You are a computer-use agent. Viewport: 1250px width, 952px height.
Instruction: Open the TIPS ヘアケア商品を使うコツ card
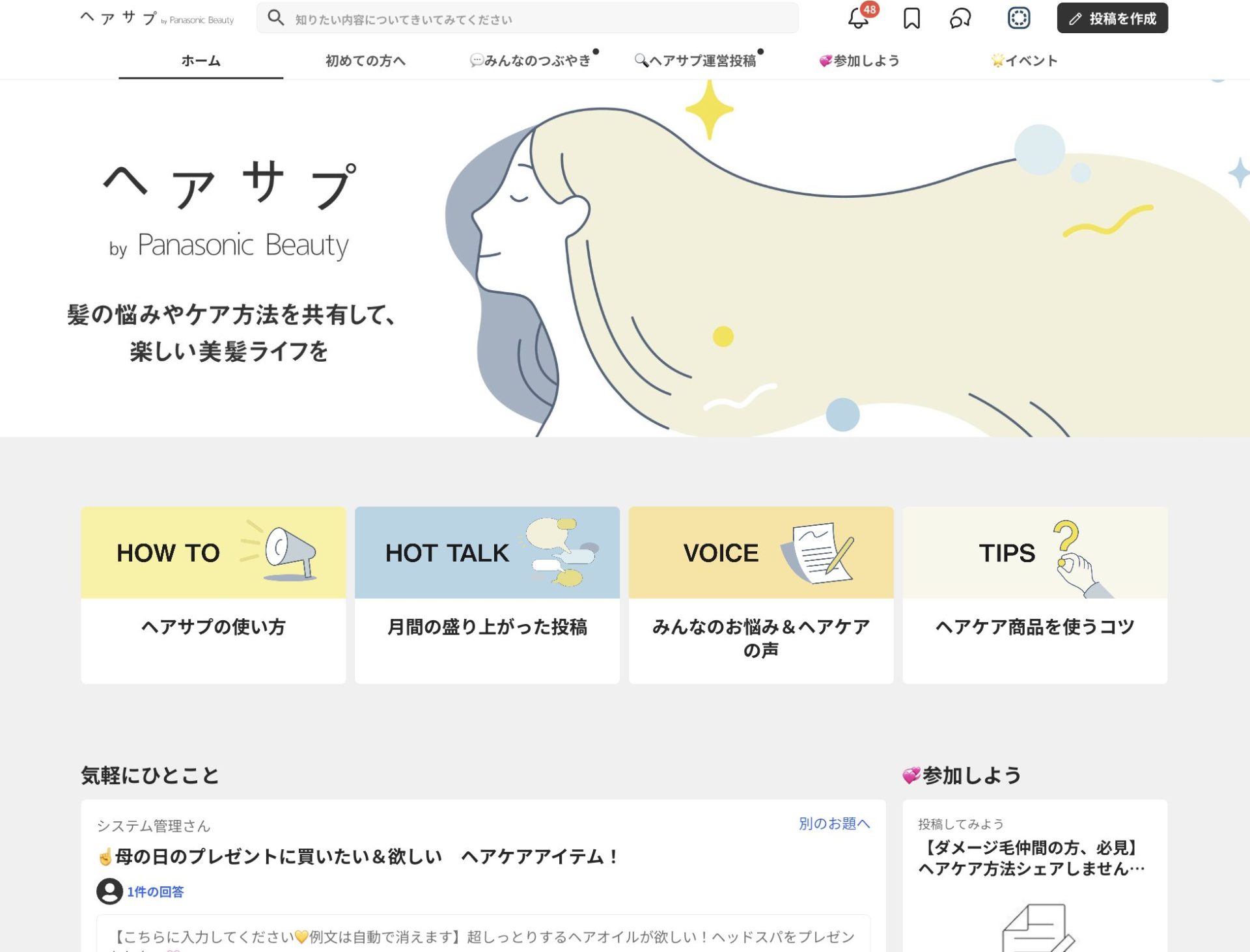(1035, 595)
